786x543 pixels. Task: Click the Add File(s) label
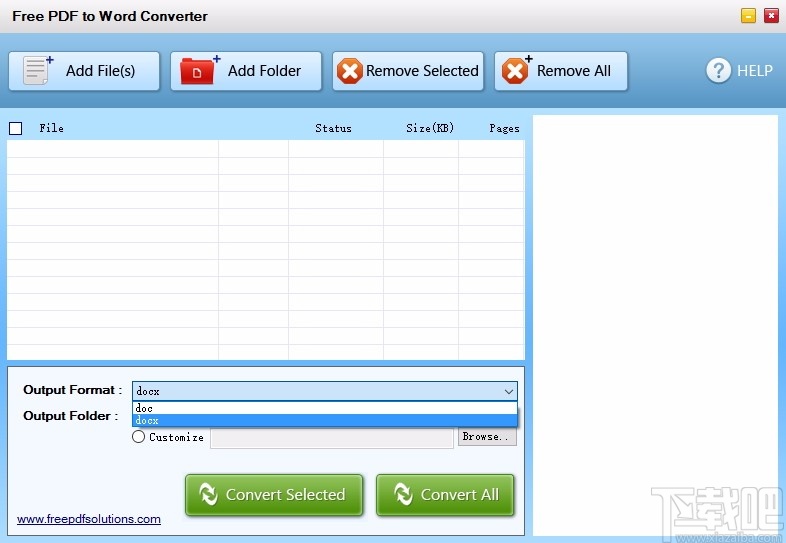pos(100,71)
